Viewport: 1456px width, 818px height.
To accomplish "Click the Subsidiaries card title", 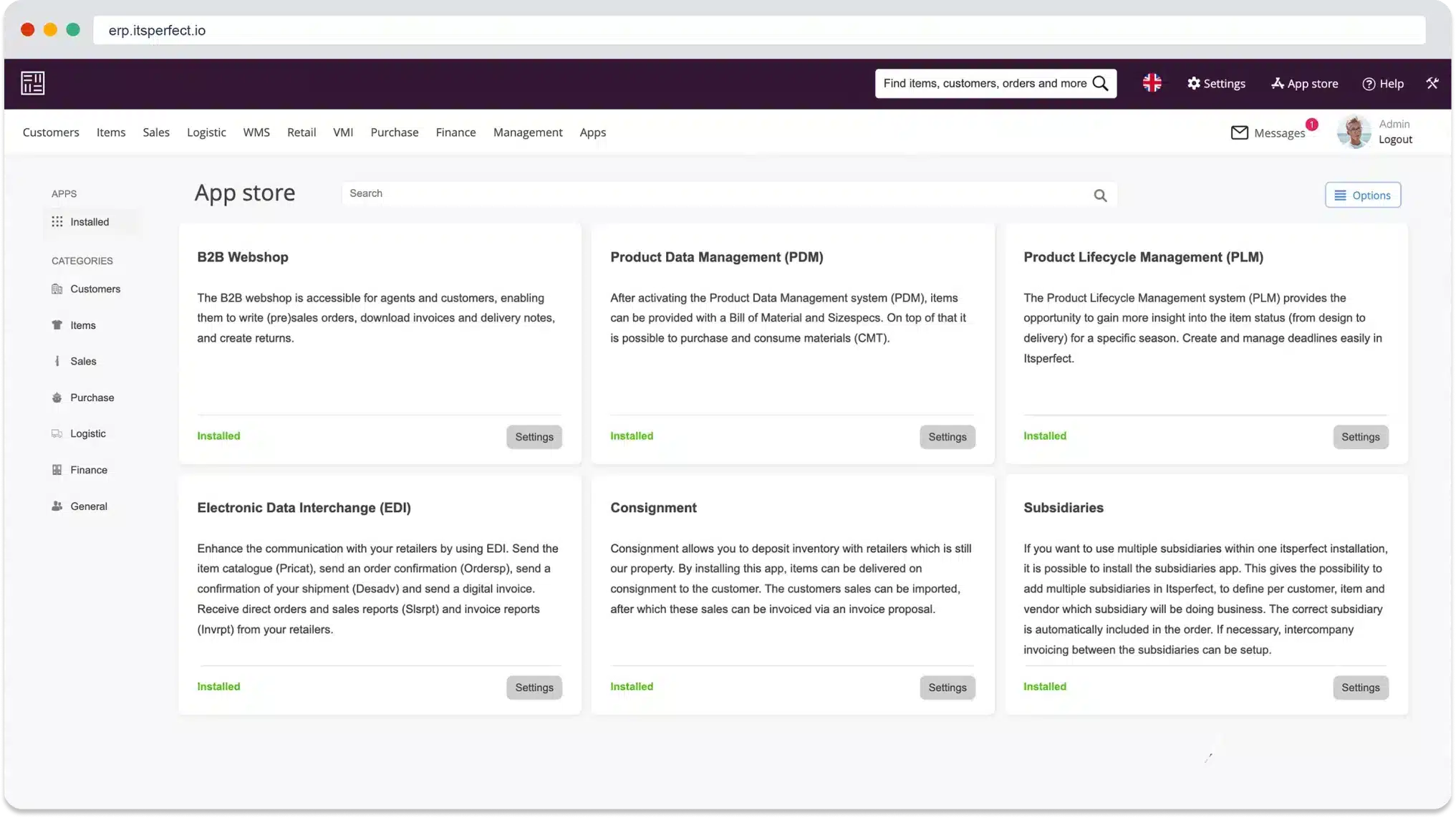I will 1063,508.
